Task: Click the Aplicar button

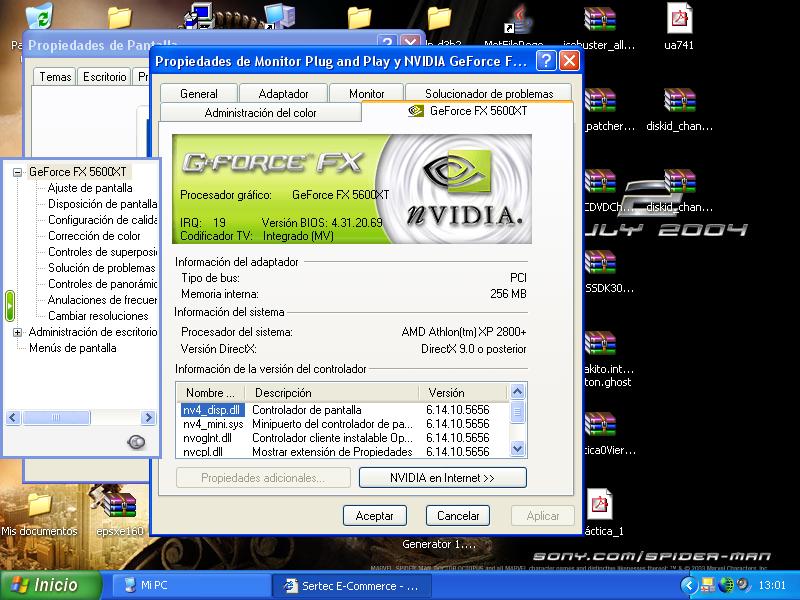Action: pos(542,516)
